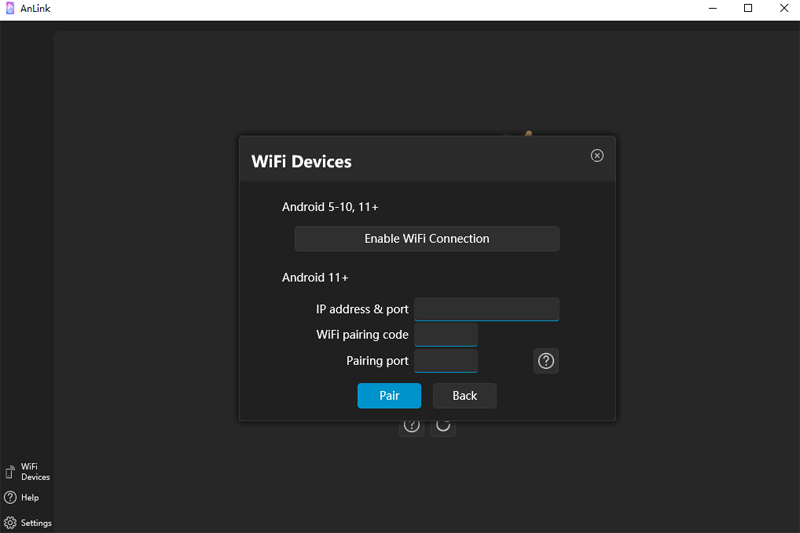Click the blue Pair button

pyautogui.click(x=389, y=395)
